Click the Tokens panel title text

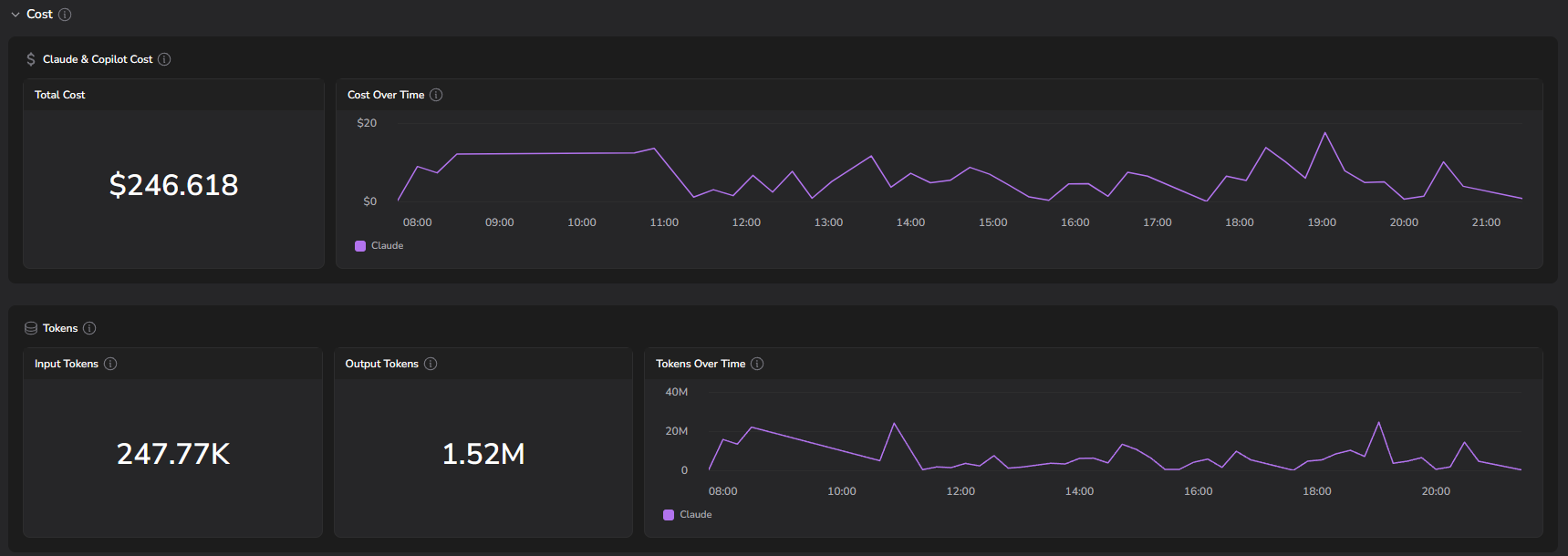tap(60, 328)
